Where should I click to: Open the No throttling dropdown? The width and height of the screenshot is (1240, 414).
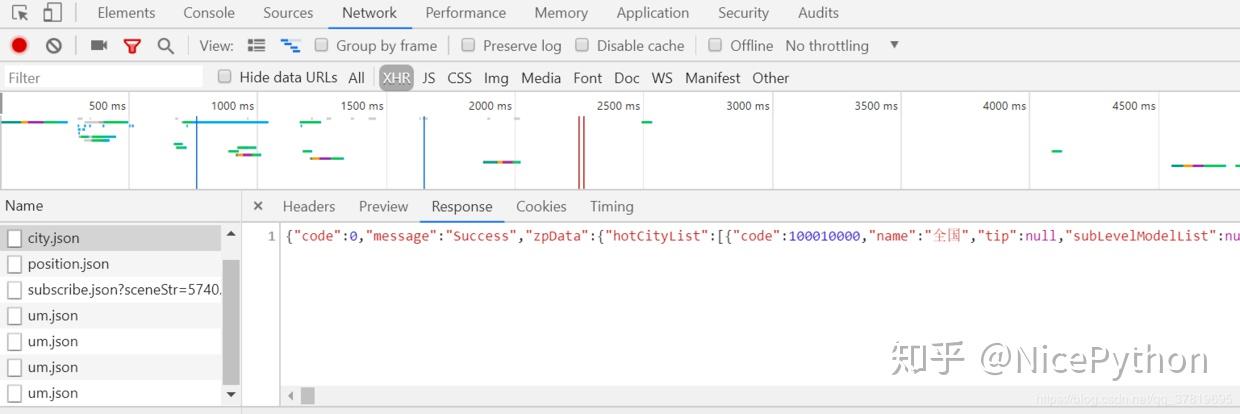[x=842, y=45]
